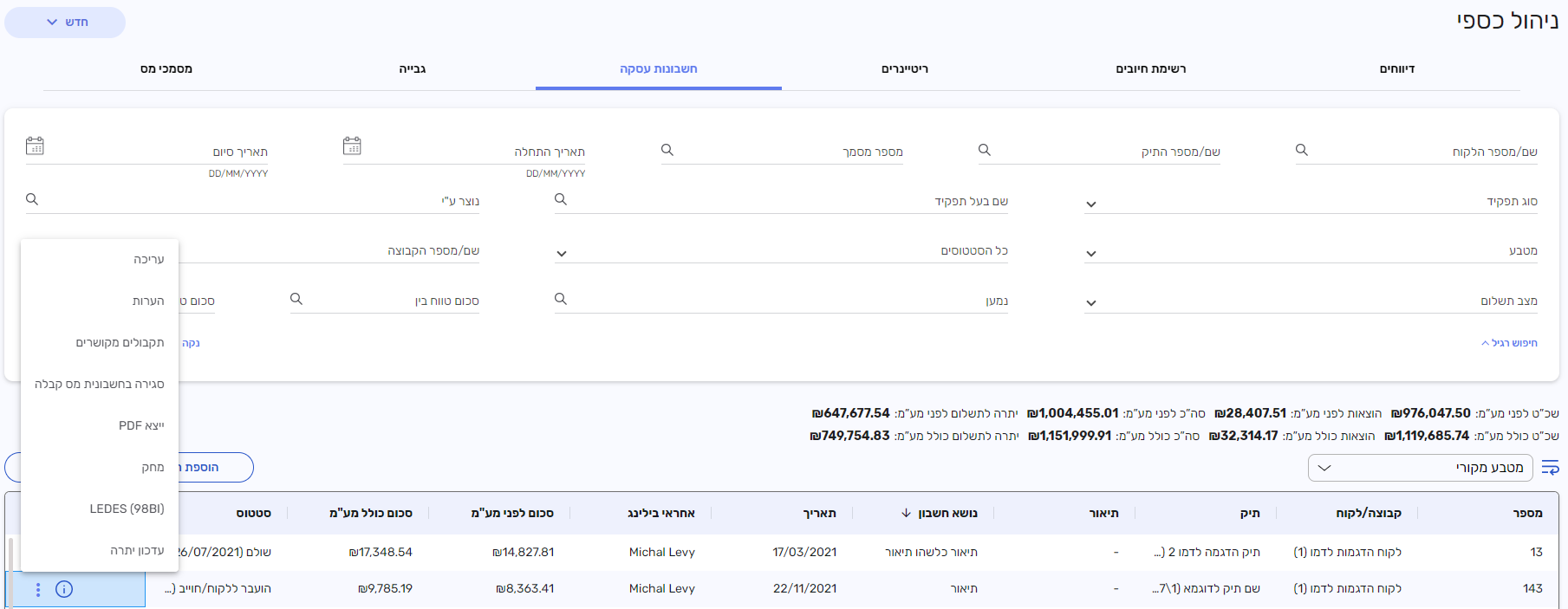Select LEDES (98BI) menu option
The width and height of the screenshot is (1568, 609).
click(x=127, y=509)
